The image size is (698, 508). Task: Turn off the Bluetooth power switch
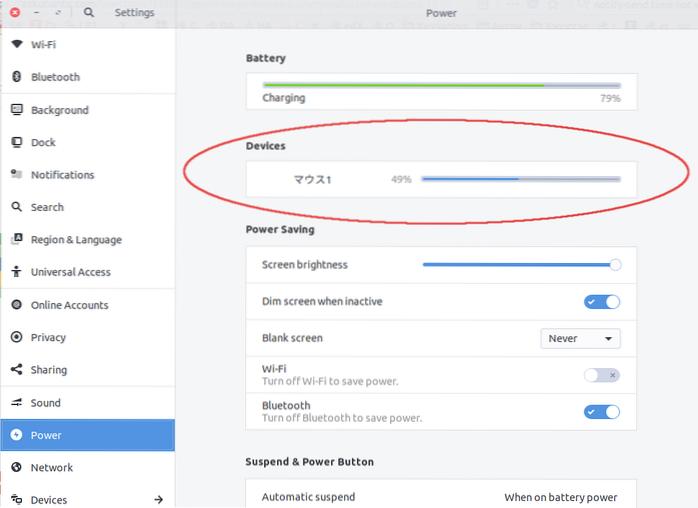tap(602, 411)
